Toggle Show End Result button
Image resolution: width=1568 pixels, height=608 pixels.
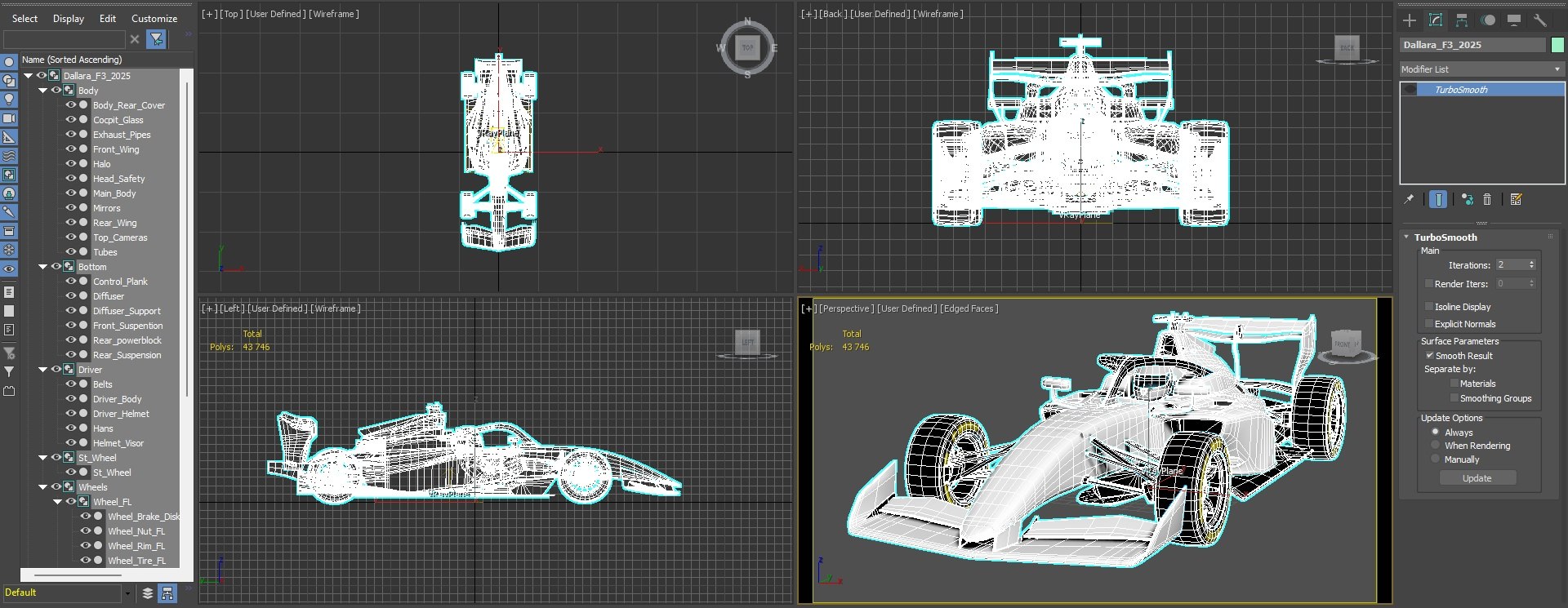1438,199
